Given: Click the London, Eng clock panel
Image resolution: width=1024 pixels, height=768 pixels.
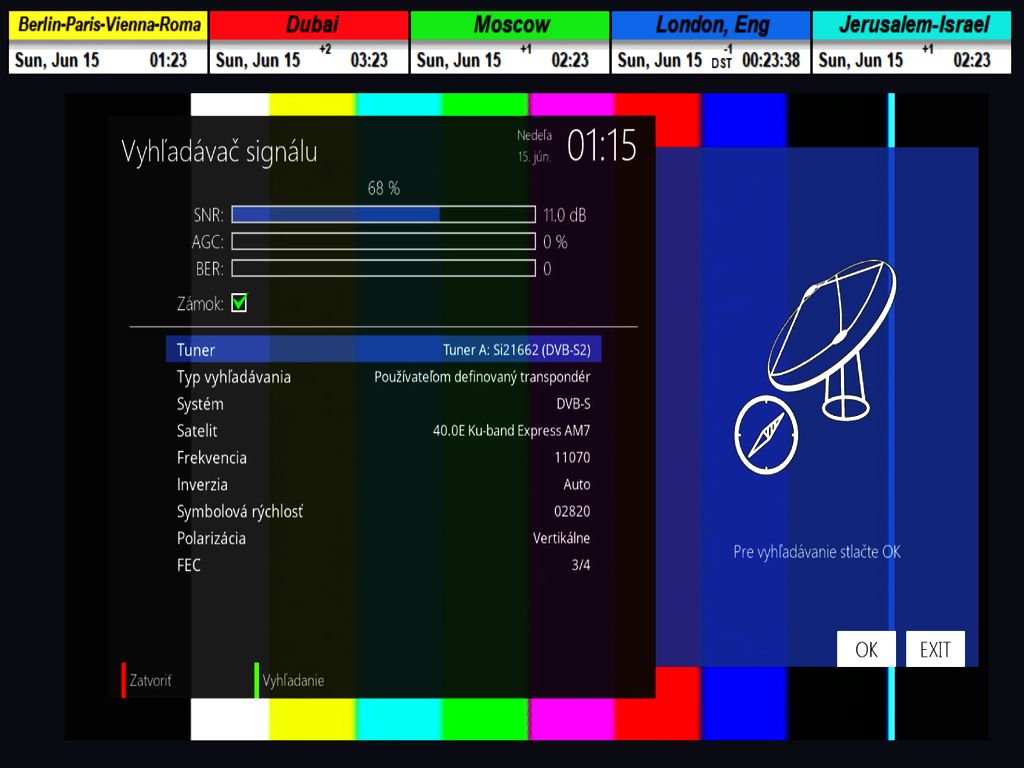Looking at the screenshot, I should (710, 42).
